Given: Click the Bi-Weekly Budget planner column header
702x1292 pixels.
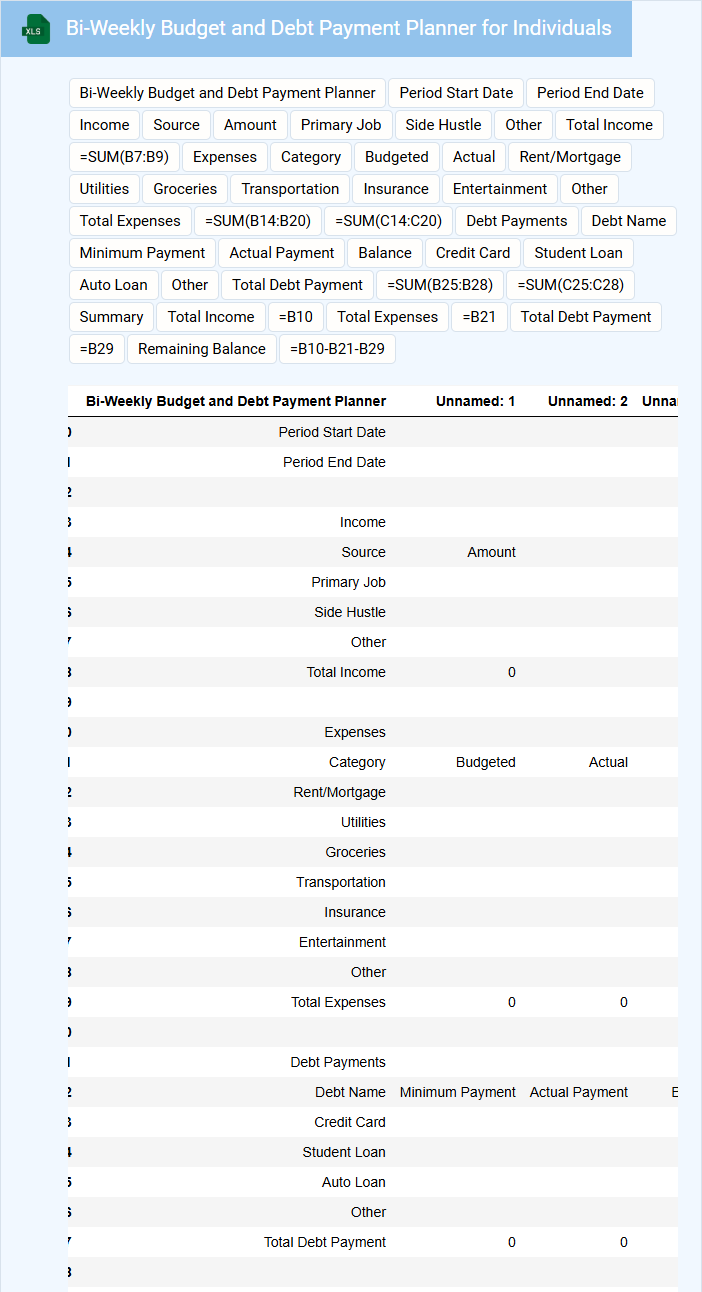Looking at the screenshot, I should [x=236, y=401].
